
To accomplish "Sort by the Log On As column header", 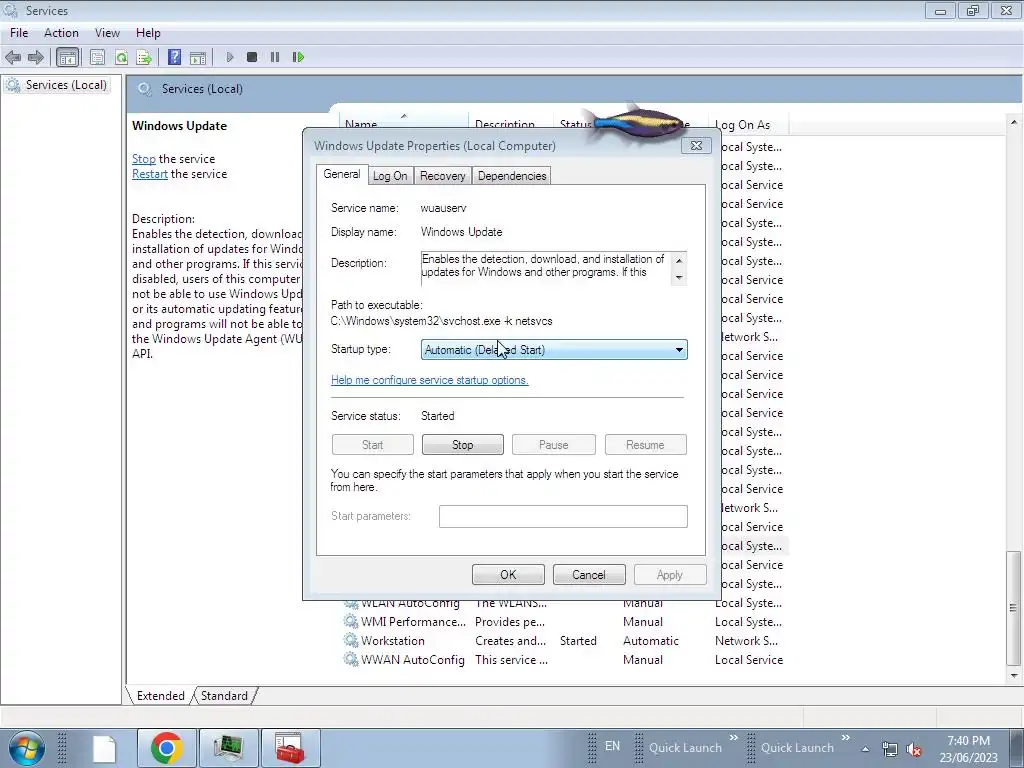I will tap(750, 124).
